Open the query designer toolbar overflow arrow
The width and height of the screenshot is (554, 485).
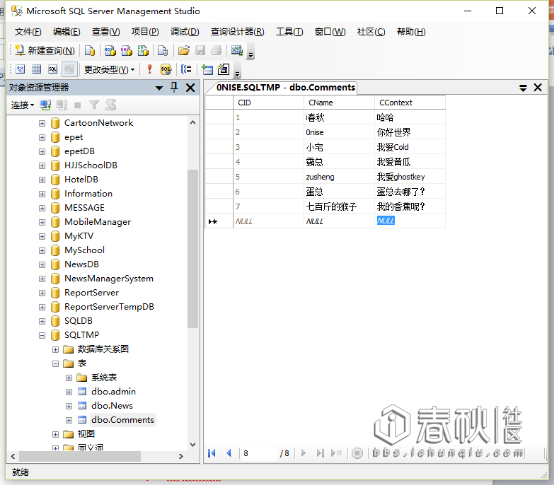click(x=237, y=70)
